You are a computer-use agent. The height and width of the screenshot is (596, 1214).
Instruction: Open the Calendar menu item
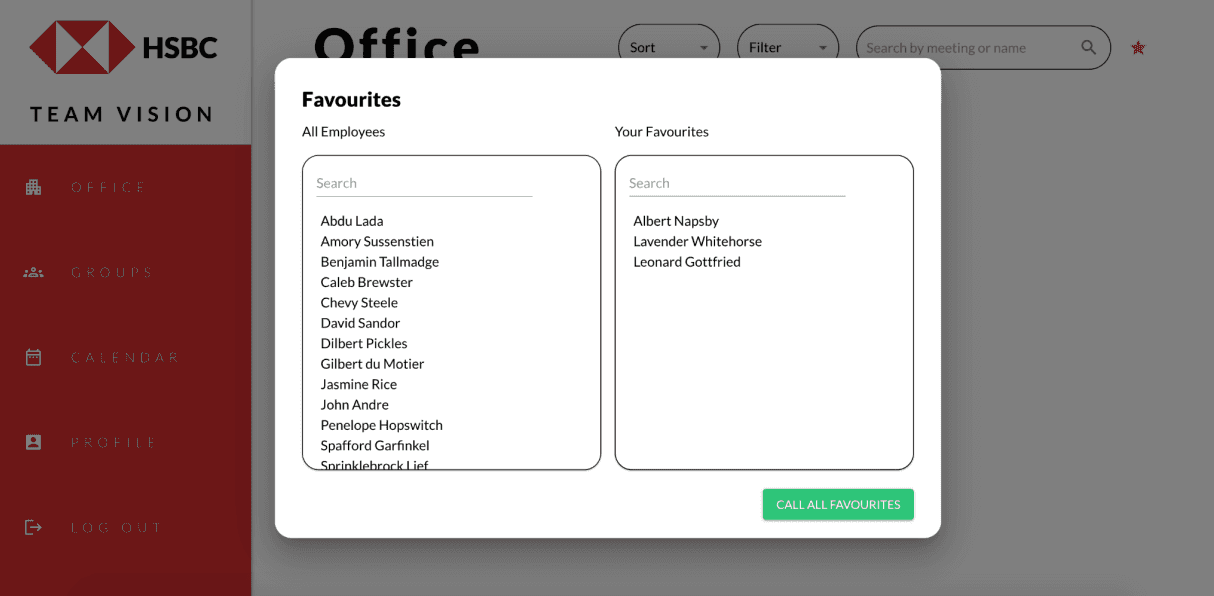click(125, 357)
